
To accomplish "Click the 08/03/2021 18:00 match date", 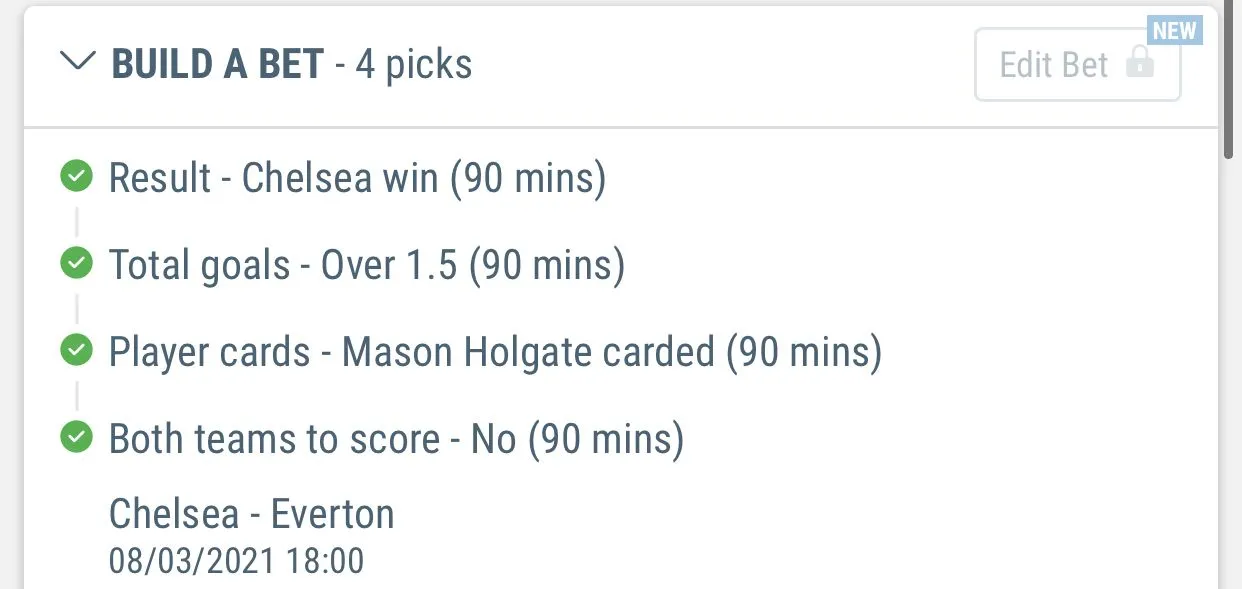I will tap(236, 560).
